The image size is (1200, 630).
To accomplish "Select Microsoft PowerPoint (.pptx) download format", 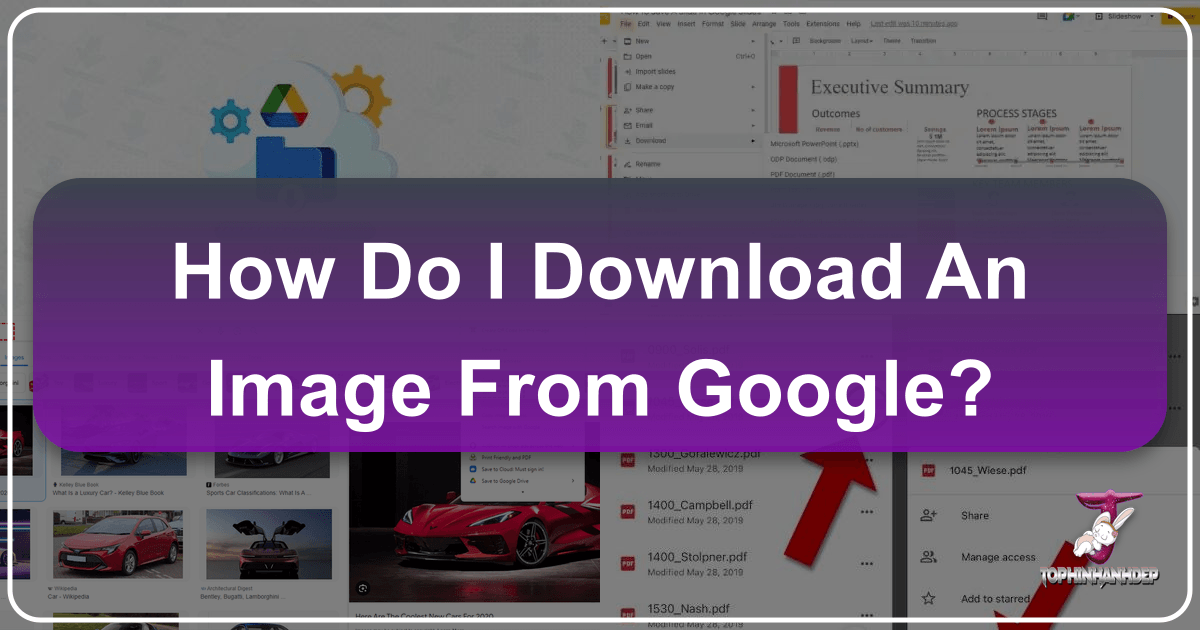I will coord(815,146).
